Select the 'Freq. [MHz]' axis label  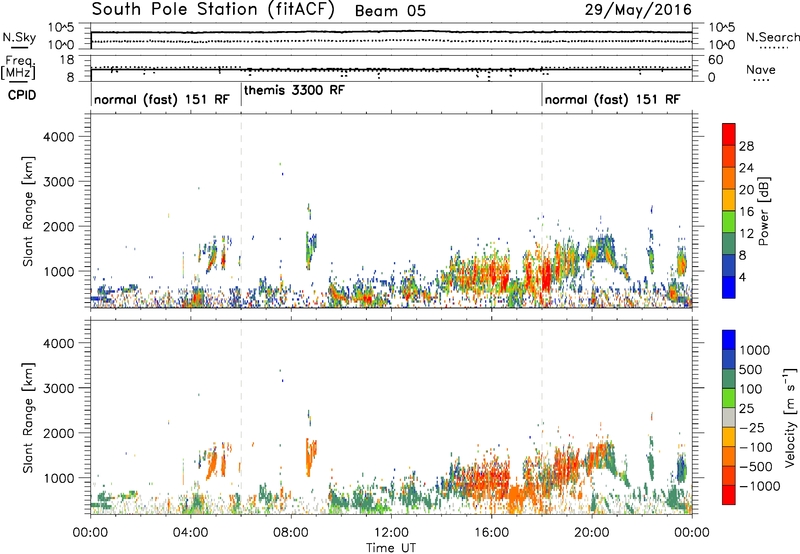(x=19, y=68)
